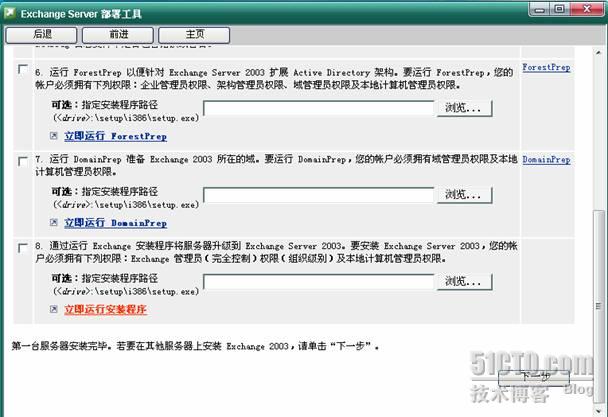The width and height of the screenshot is (608, 417).
Task: Check the step 6 ForestPrep checkbox
Action: pyautogui.click(x=23, y=69)
